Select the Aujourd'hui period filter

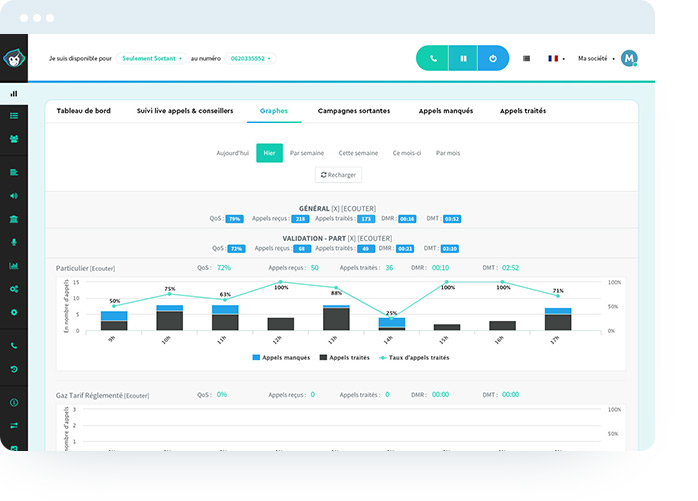tap(232, 153)
